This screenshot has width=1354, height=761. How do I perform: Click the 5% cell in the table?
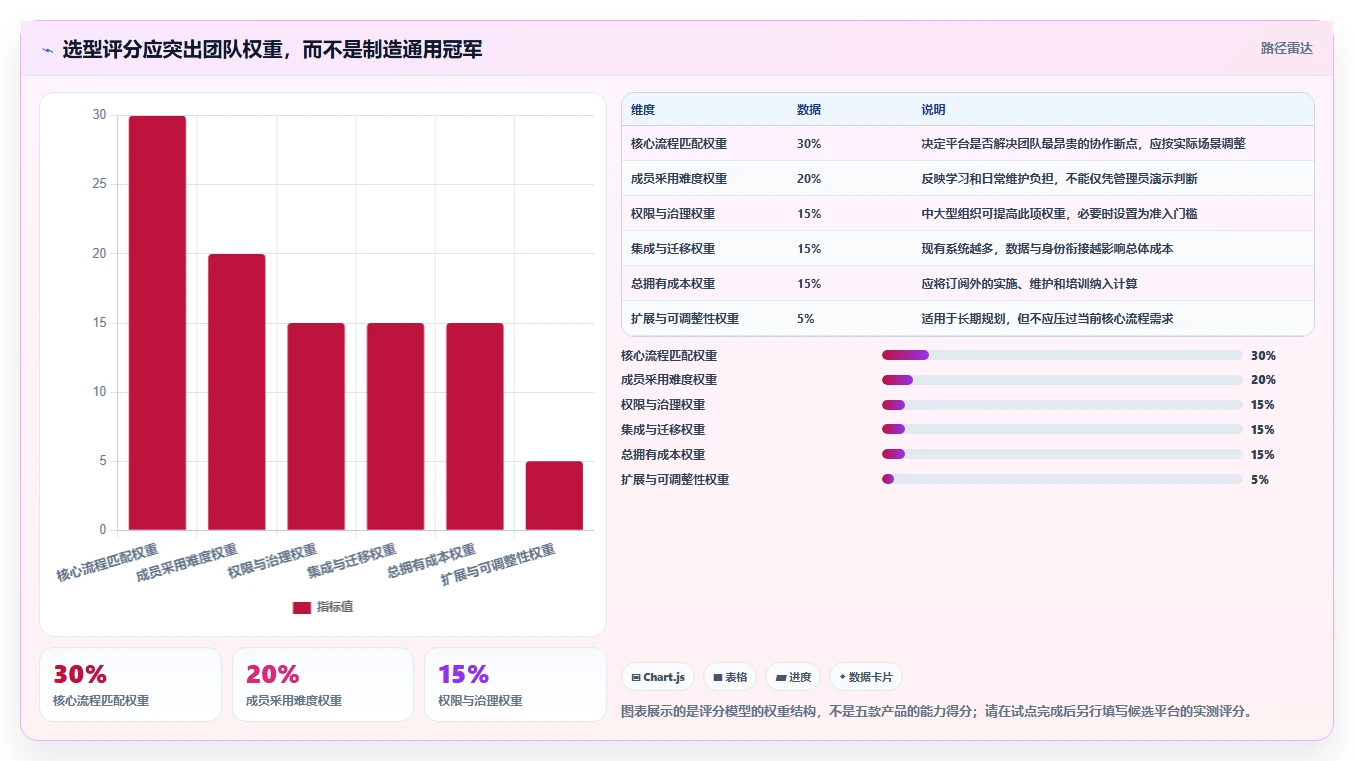(x=806, y=319)
